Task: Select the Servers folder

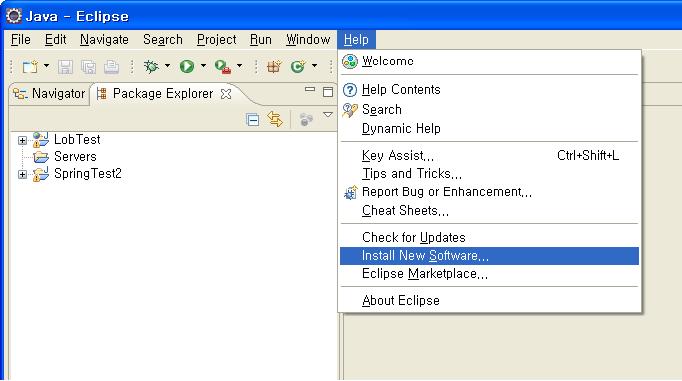Action: (x=75, y=157)
